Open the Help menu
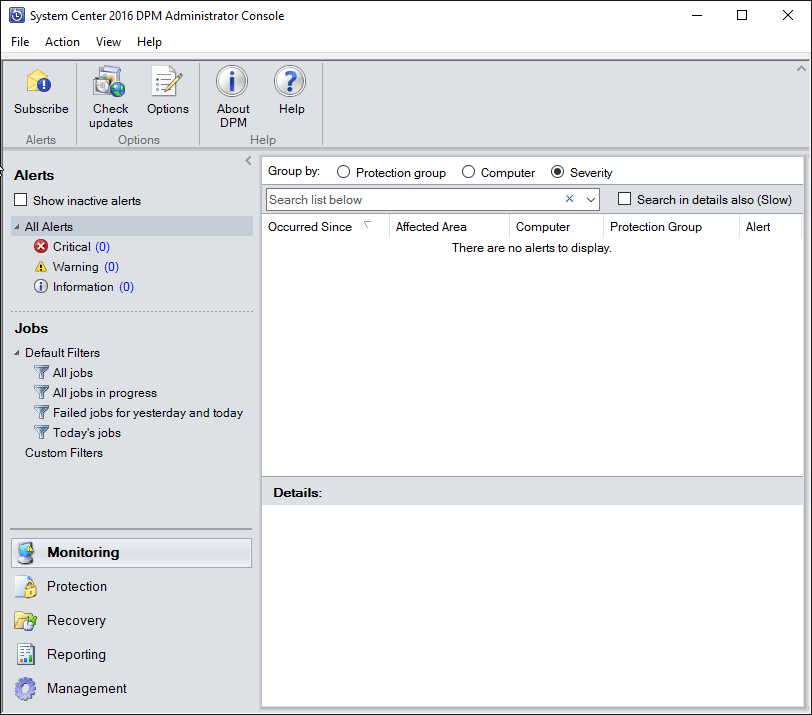812x715 pixels. point(149,42)
